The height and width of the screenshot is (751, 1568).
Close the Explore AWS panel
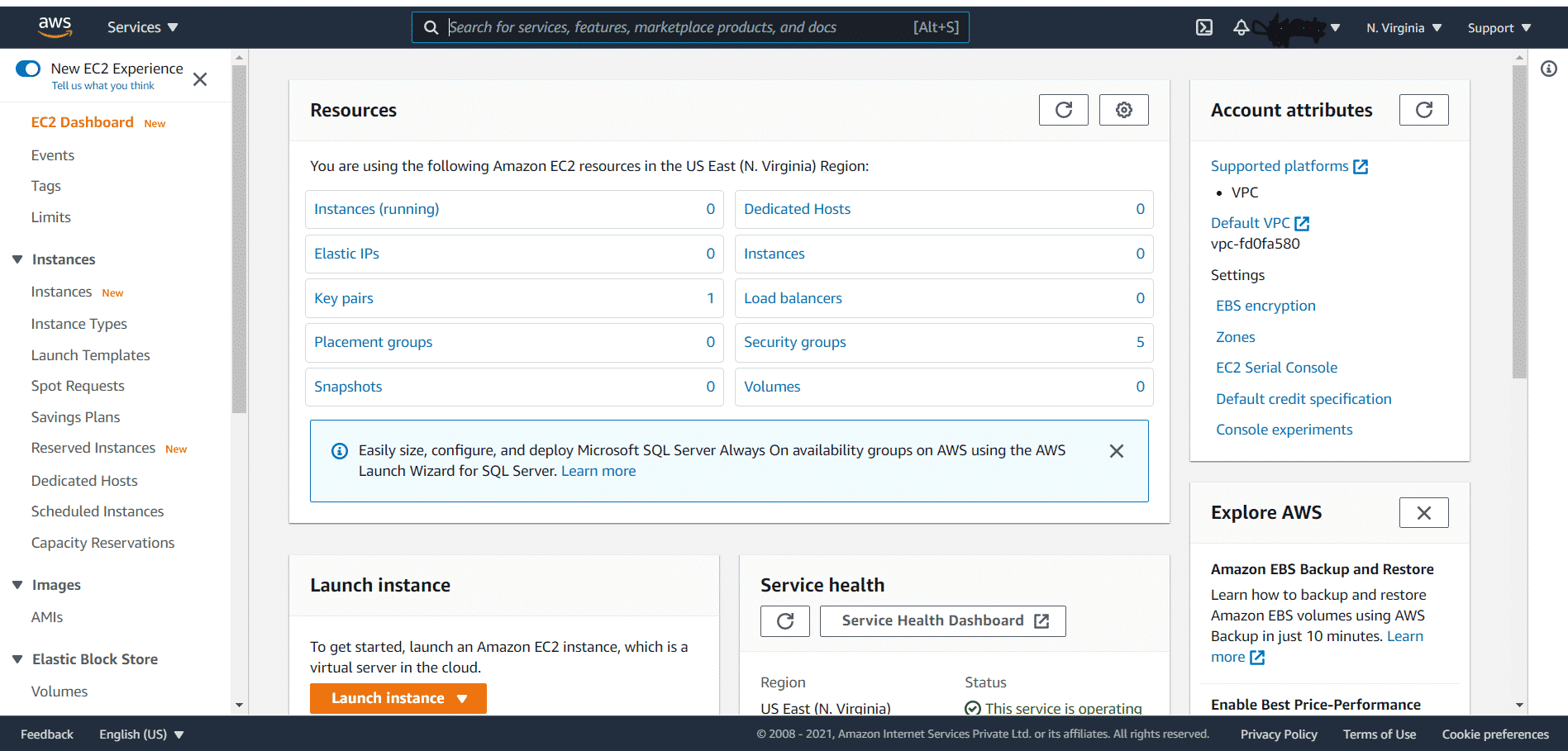tap(1424, 513)
